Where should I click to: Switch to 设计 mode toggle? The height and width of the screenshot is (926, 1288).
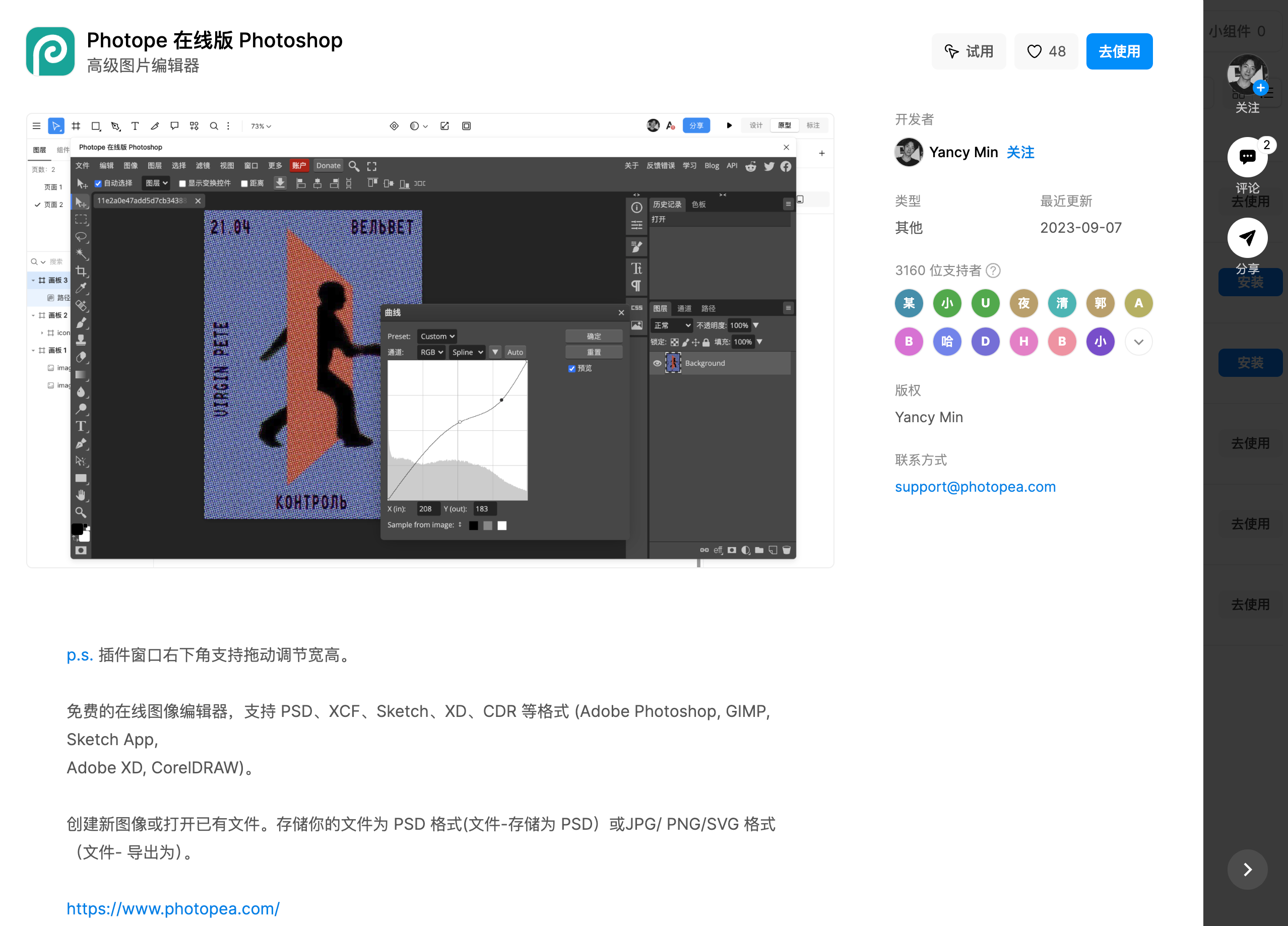(x=756, y=125)
